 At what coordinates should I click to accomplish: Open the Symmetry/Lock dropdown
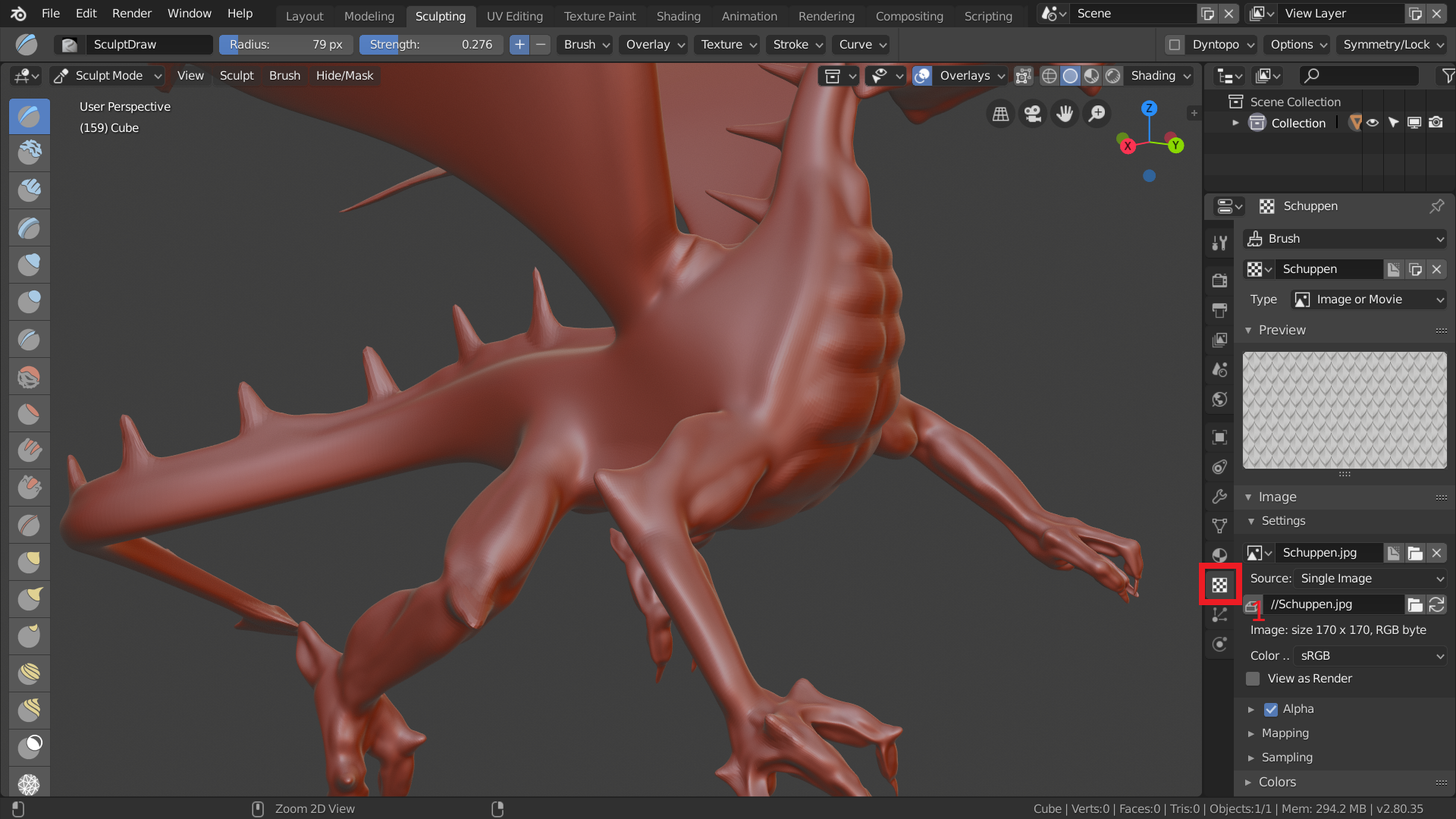pyautogui.click(x=1392, y=45)
